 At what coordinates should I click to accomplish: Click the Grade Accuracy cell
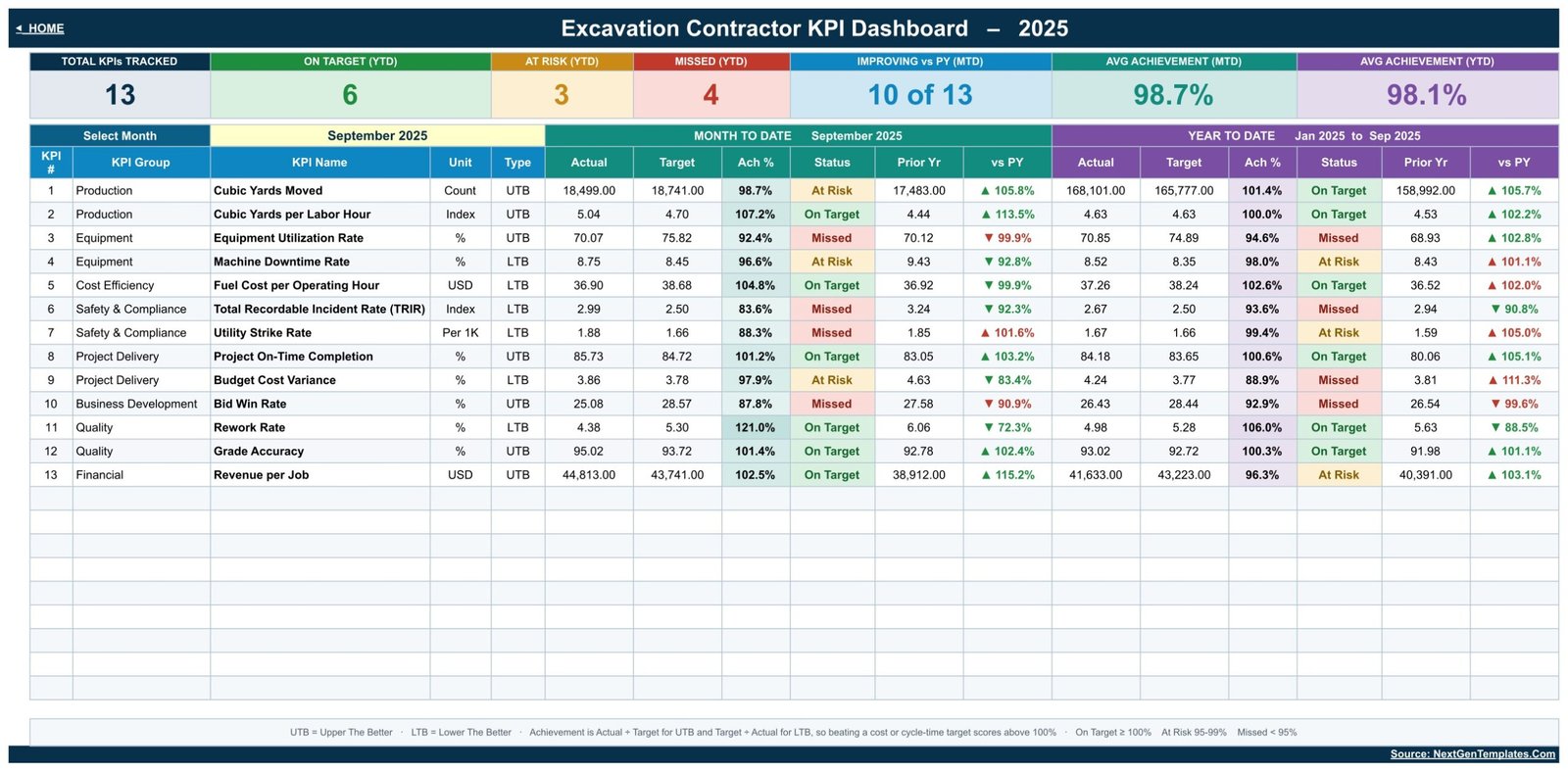click(x=319, y=451)
